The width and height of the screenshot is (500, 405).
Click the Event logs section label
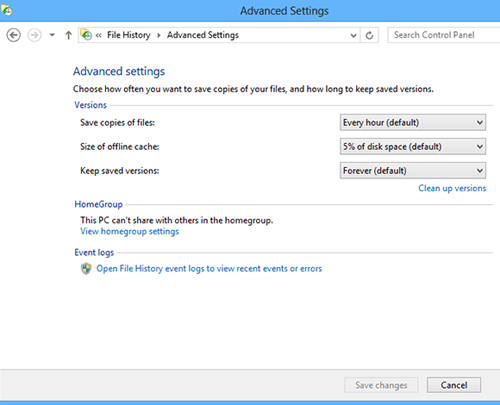(x=94, y=253)
